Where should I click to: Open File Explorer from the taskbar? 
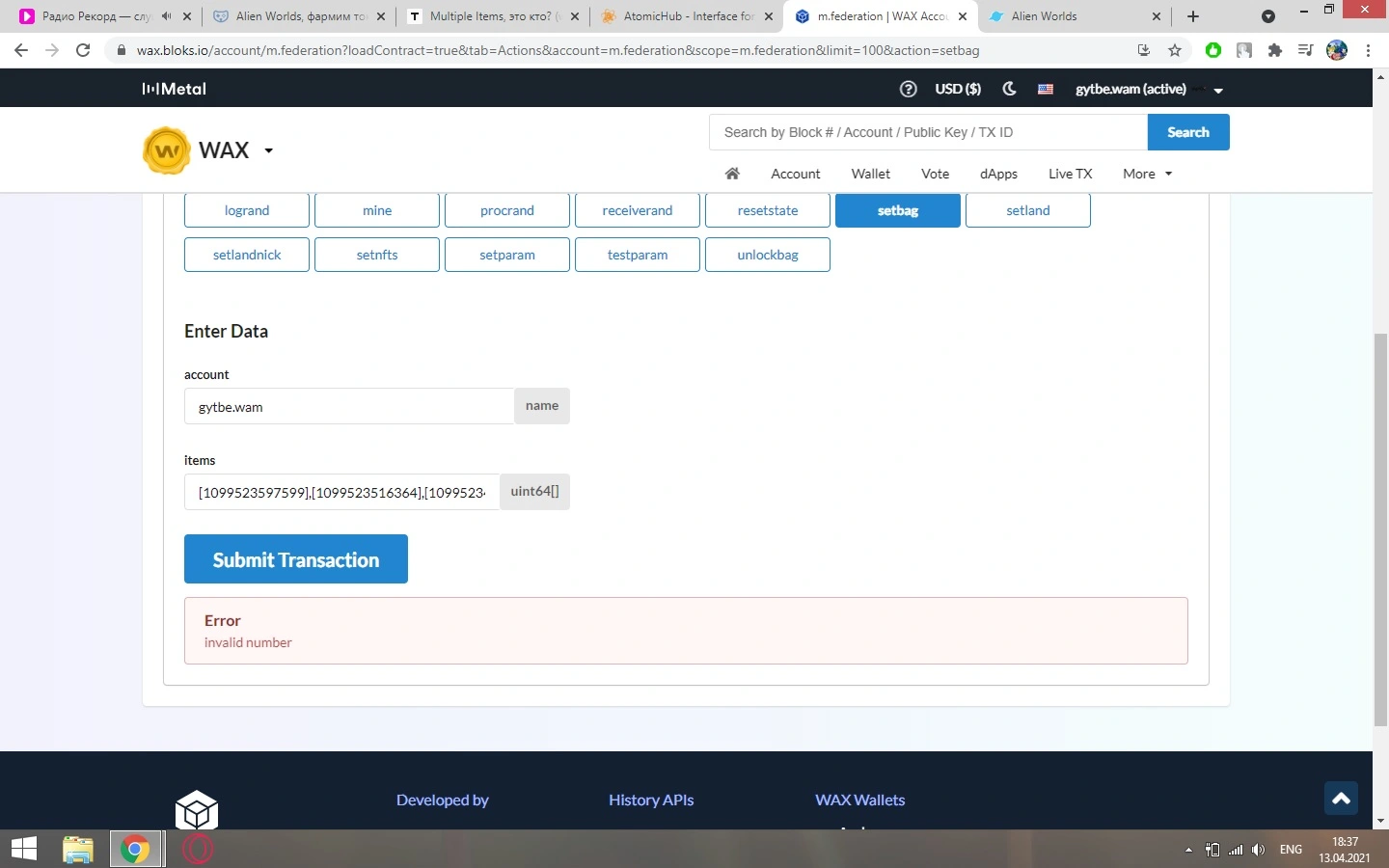tap(77, 849)
